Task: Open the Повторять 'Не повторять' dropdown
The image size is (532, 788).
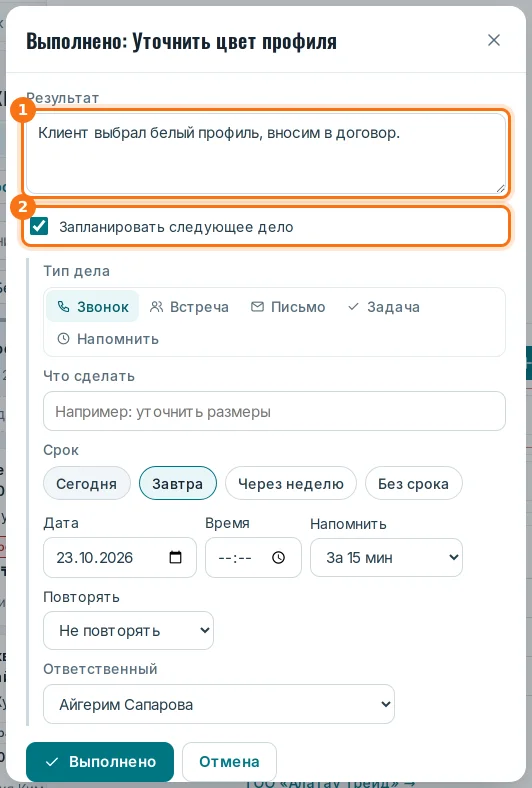Action: [129, 630]
